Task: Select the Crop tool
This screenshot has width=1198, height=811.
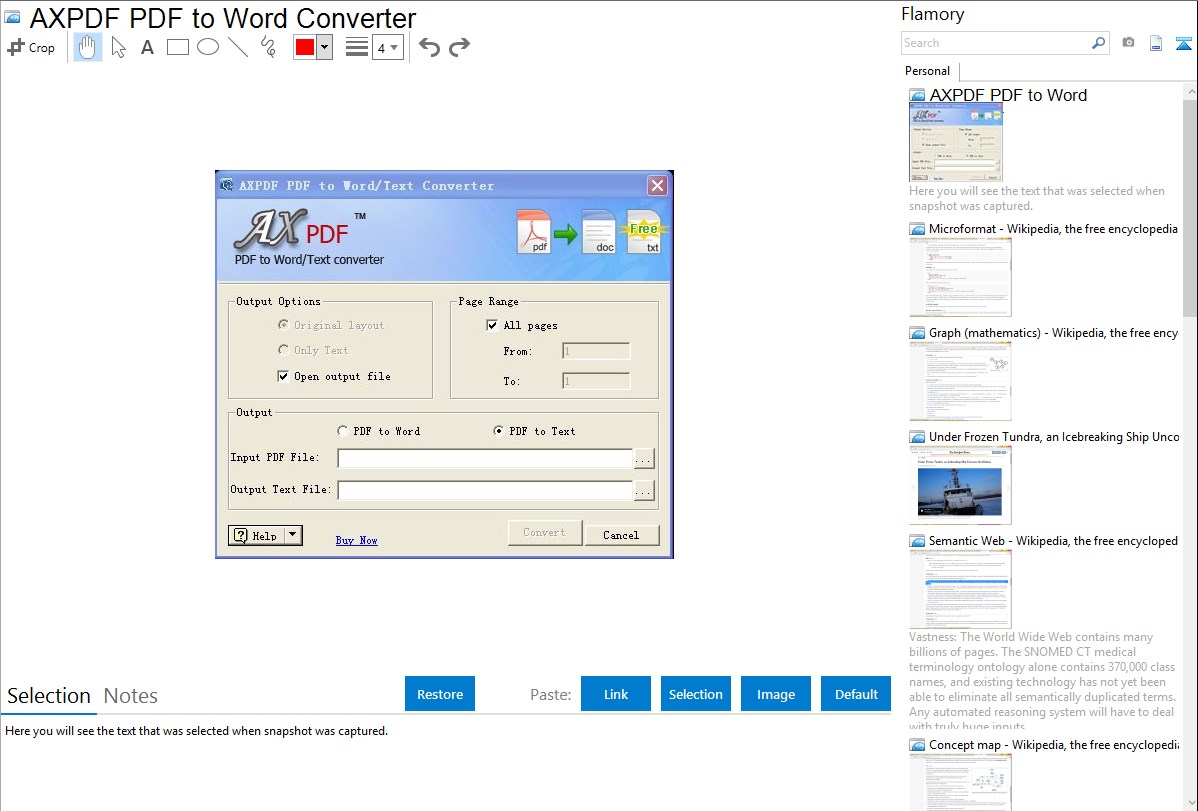Action: point(31,47)
